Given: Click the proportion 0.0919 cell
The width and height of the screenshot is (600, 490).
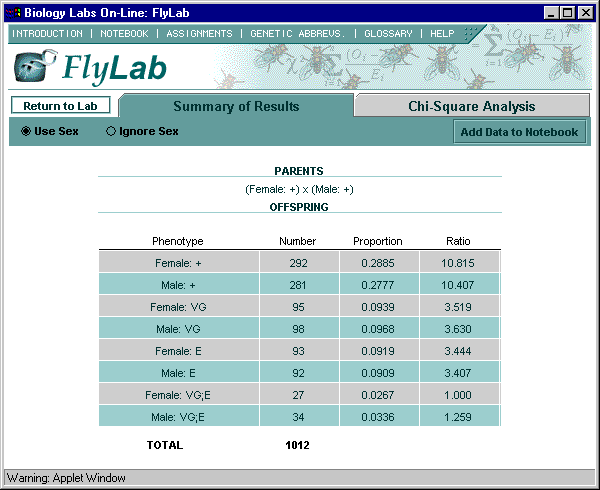Looking at the screenshot, I should (379, 351).
